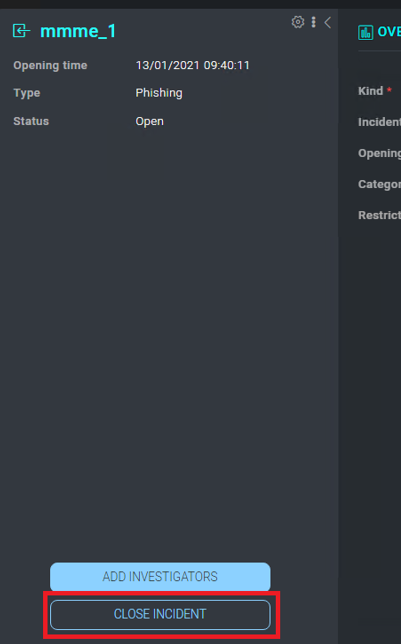Click the Restrict field label on the right
The width and height of the screenshot is (405, 644).
pyautogui.click(x=379, y=215)
